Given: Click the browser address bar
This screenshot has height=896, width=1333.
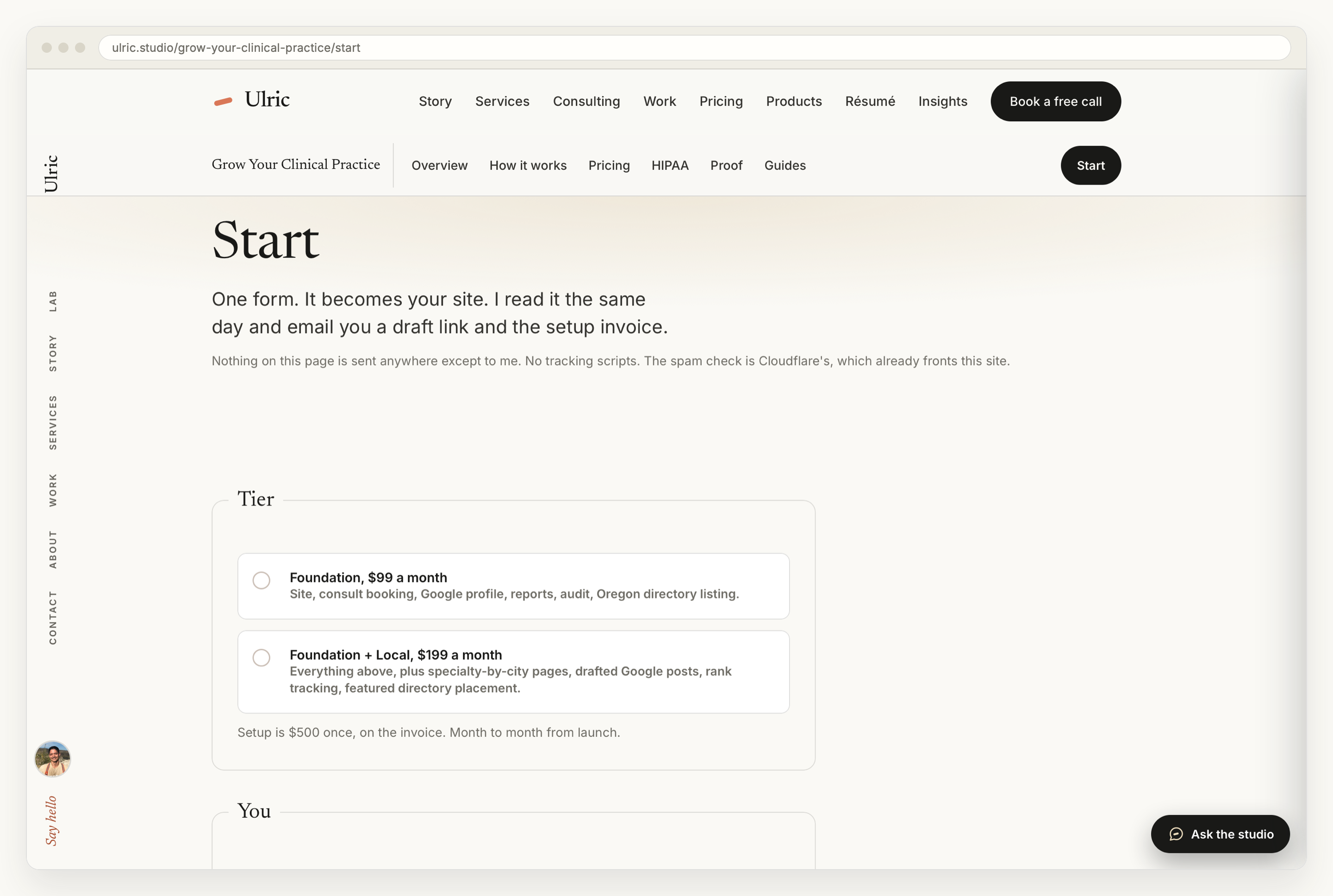Looking at the screenshot, I should (x=694, y=47).
